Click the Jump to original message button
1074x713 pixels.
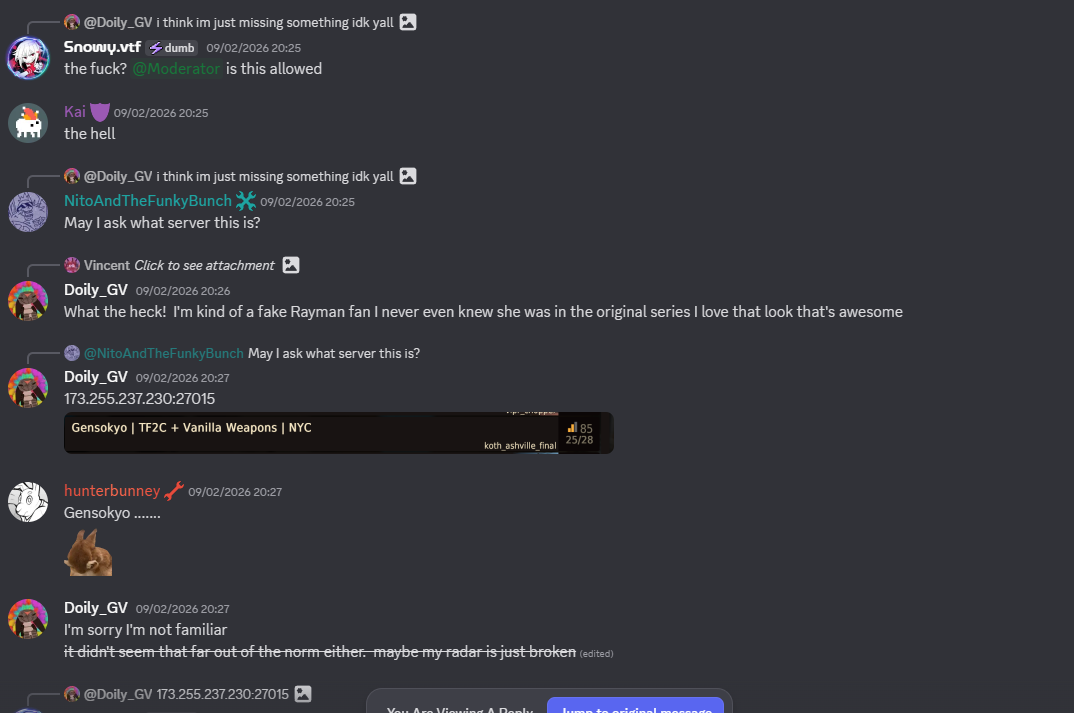click(x=635, y=706)
